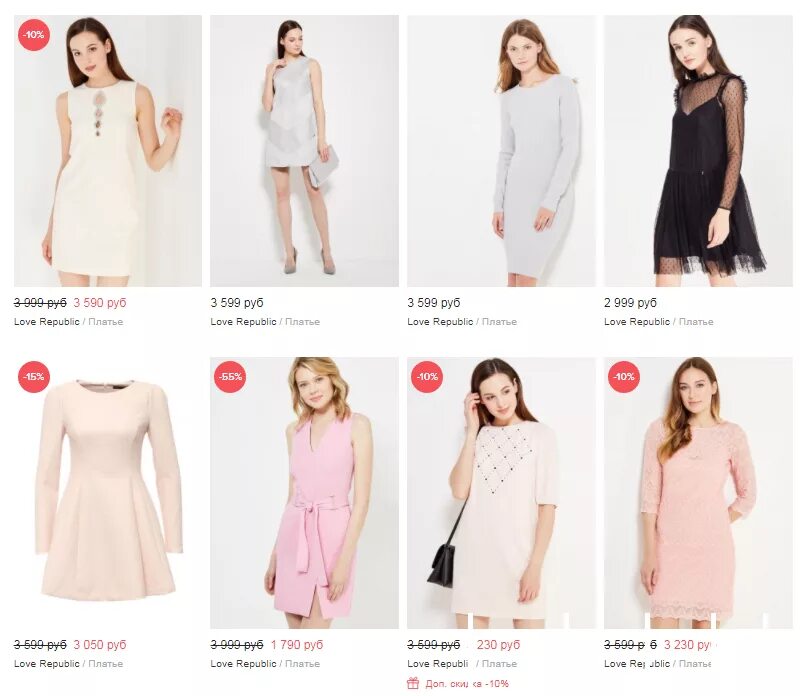Click the -10% badge on beaded dress
This screenshot has height=696, width=811.
coord(427,377)
